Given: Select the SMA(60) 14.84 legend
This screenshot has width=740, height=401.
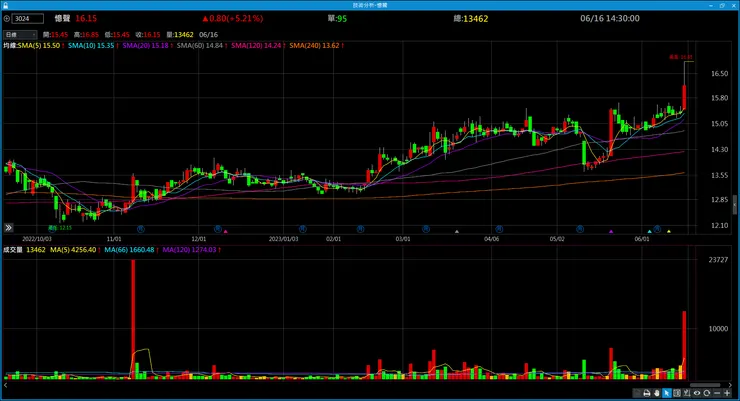Looking at the screenshot, I should (x=202, y=46).
